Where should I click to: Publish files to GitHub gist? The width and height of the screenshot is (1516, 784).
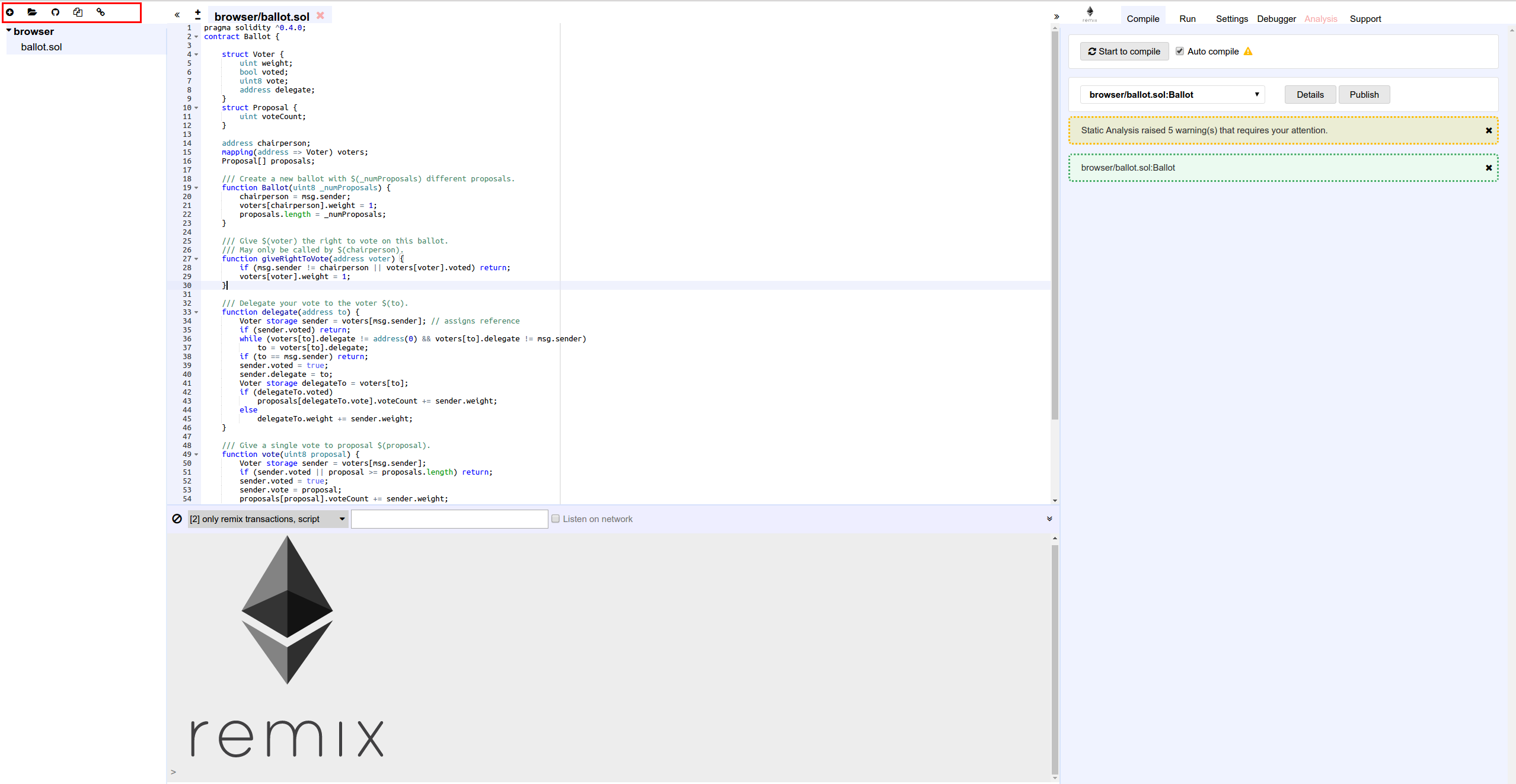click(x=55, y=12)
